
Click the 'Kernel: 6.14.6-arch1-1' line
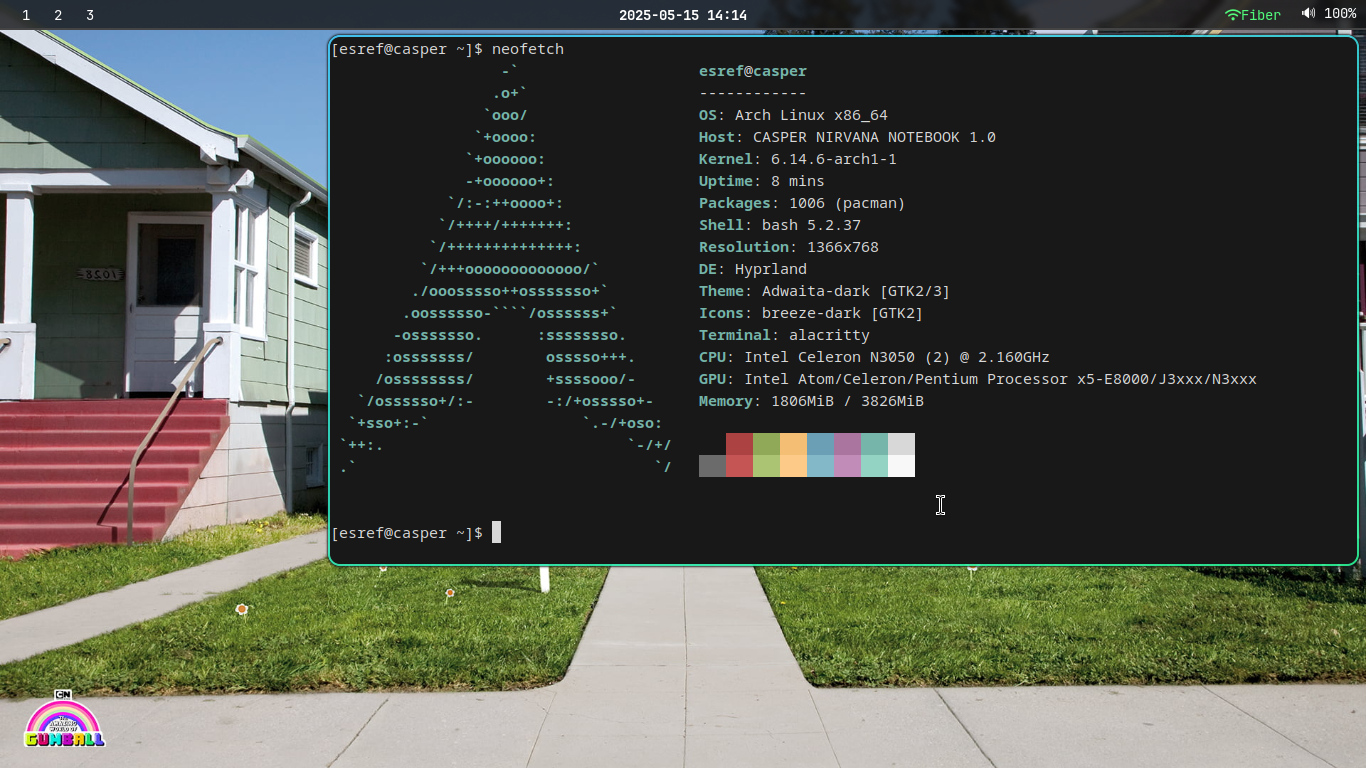coord(798,159)
